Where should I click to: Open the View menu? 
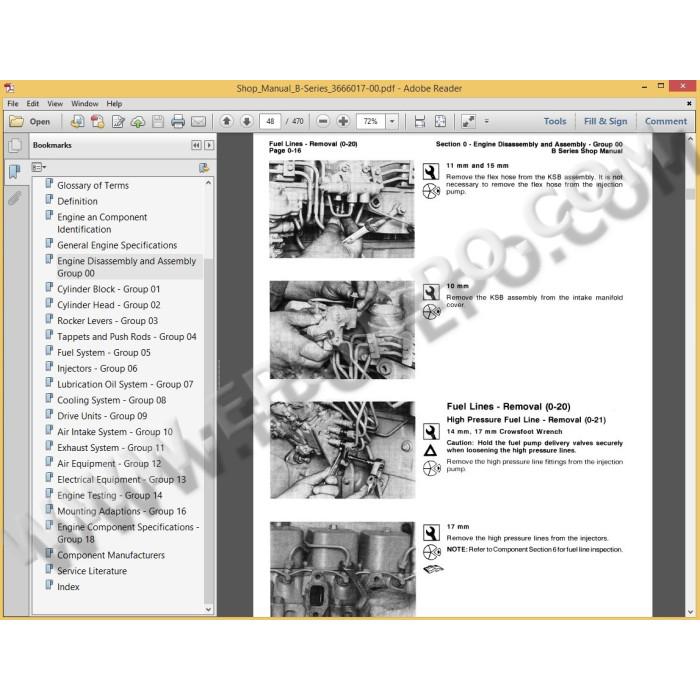55,104
